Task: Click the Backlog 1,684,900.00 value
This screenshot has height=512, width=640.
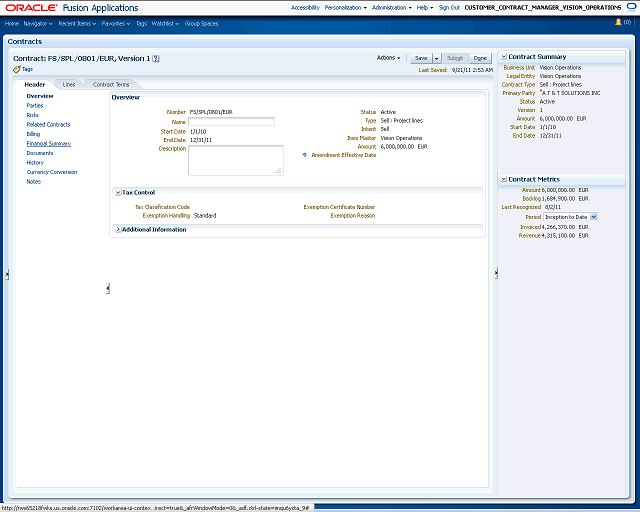Action: 558,199
